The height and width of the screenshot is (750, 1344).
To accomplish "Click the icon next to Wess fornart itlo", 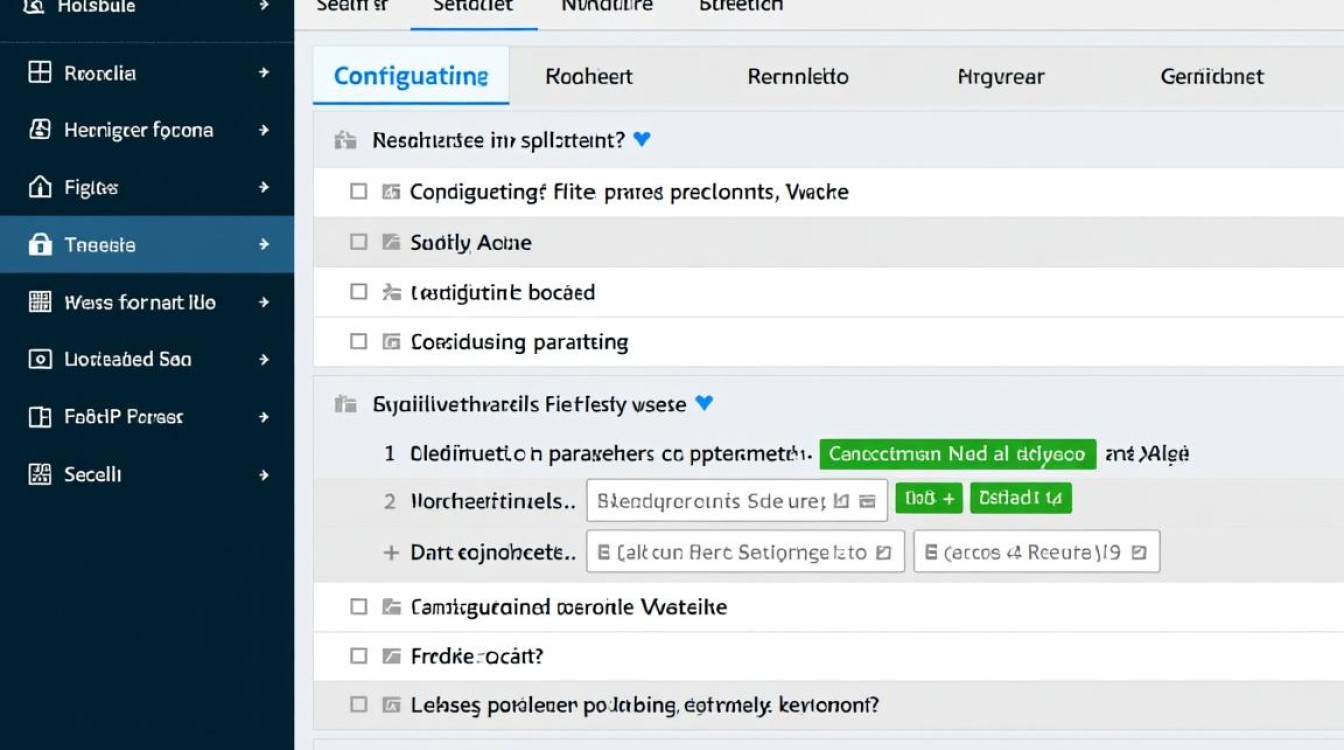I will coord(40,302).
